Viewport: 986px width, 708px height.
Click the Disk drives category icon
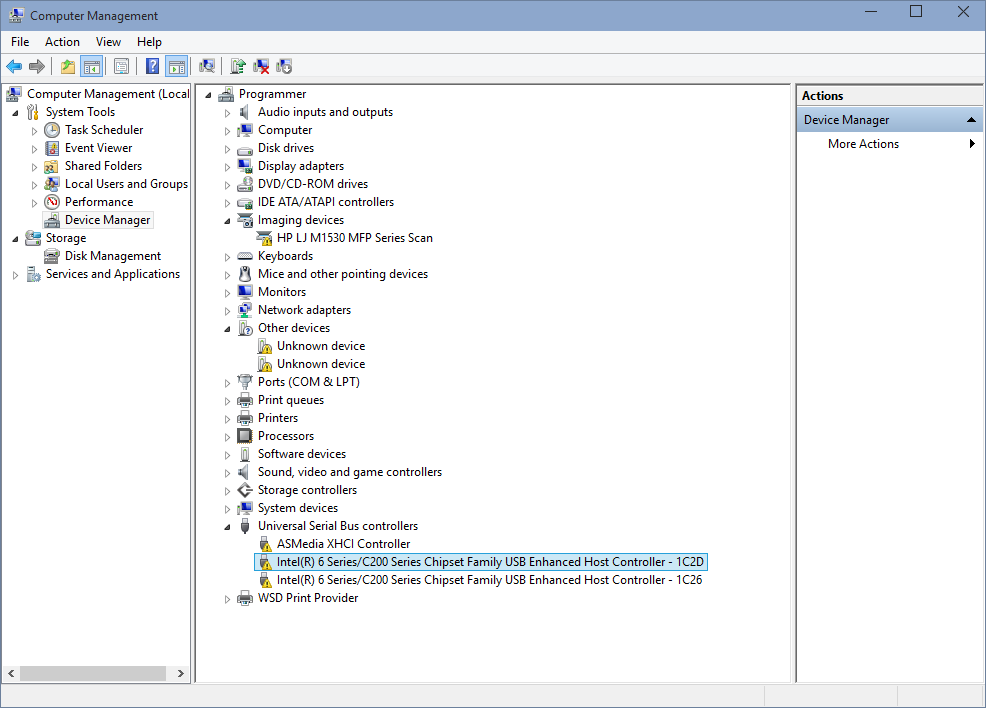click(x=245, y=148)
